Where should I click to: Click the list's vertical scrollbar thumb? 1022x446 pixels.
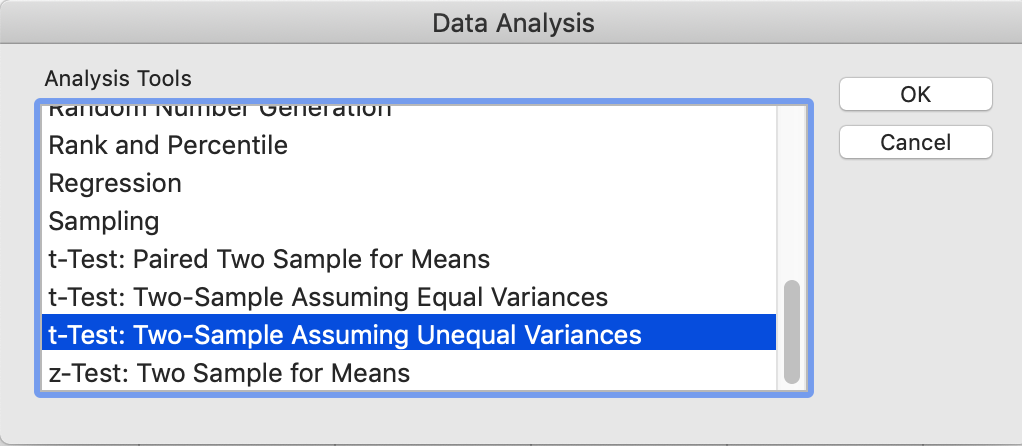792,332
